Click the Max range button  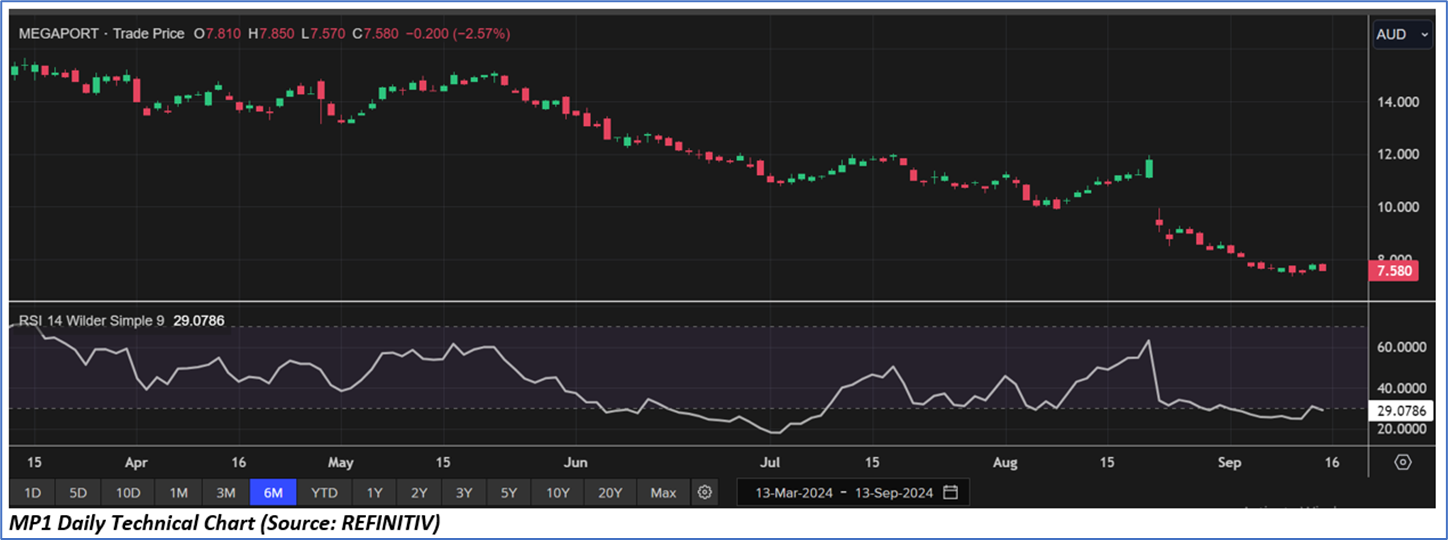pyautogui.click(x=663, y=492)
